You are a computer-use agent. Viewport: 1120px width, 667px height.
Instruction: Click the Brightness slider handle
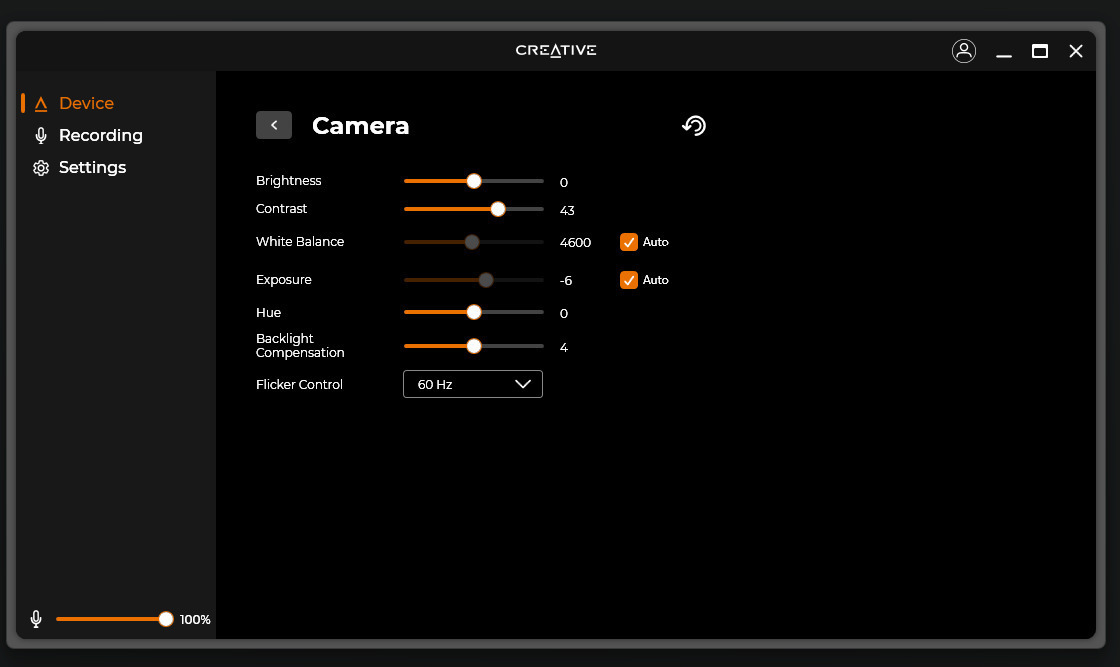click(x=474, y=181)
